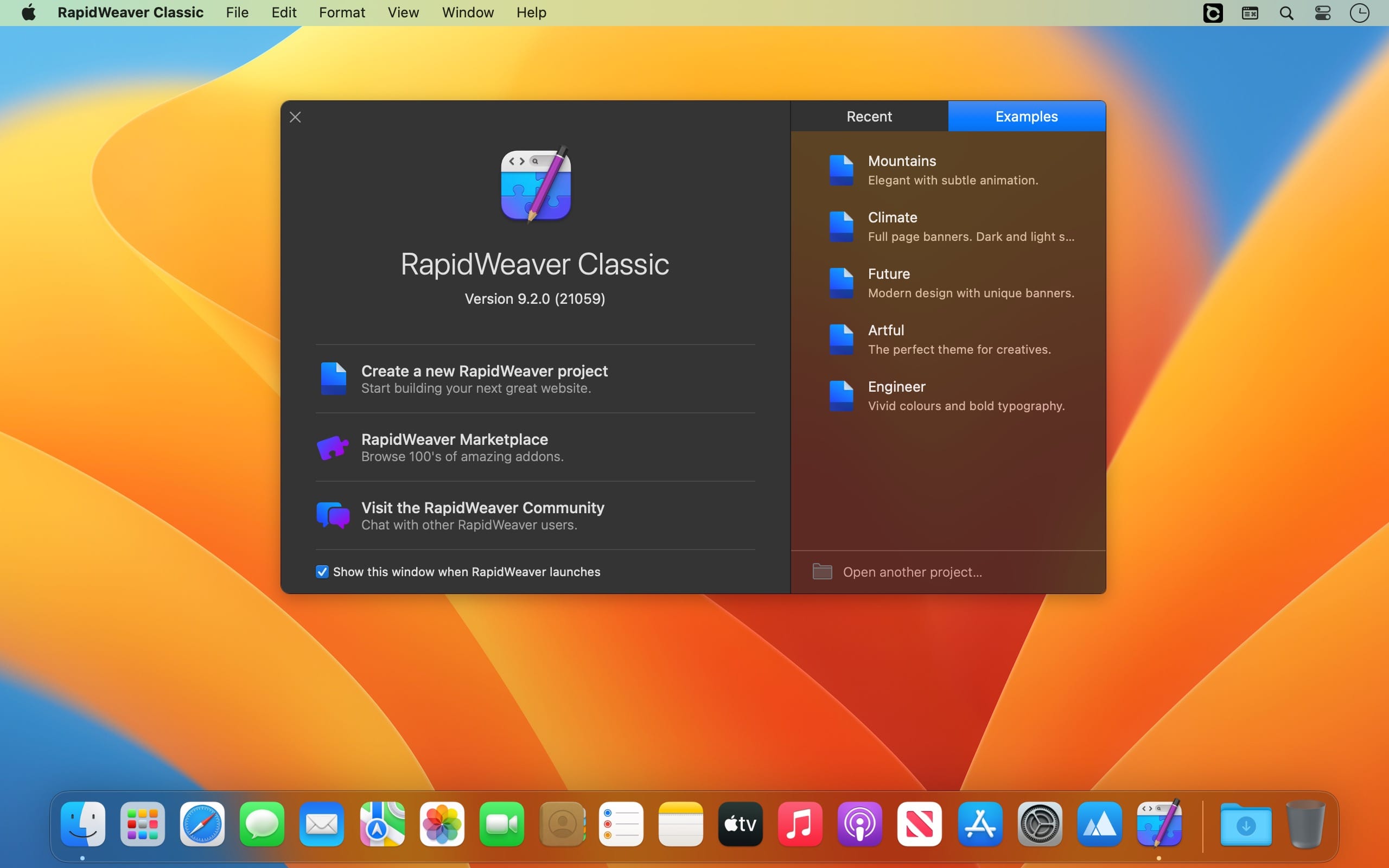Image resolution: width=1389 pixels, height=868 pixels.
Task: Open the File menu
Action: (x=237, y=12)
